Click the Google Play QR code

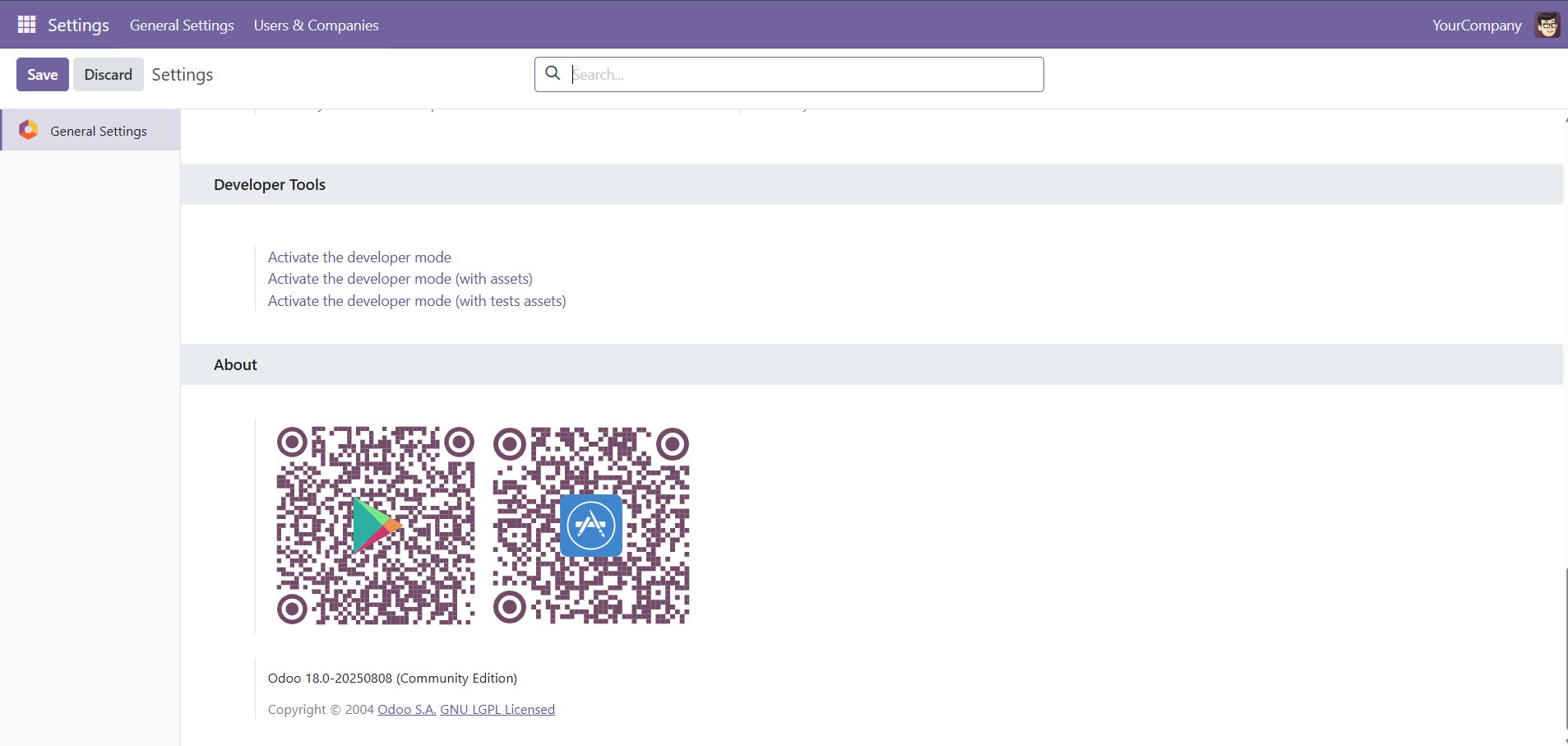coord(376,526)
